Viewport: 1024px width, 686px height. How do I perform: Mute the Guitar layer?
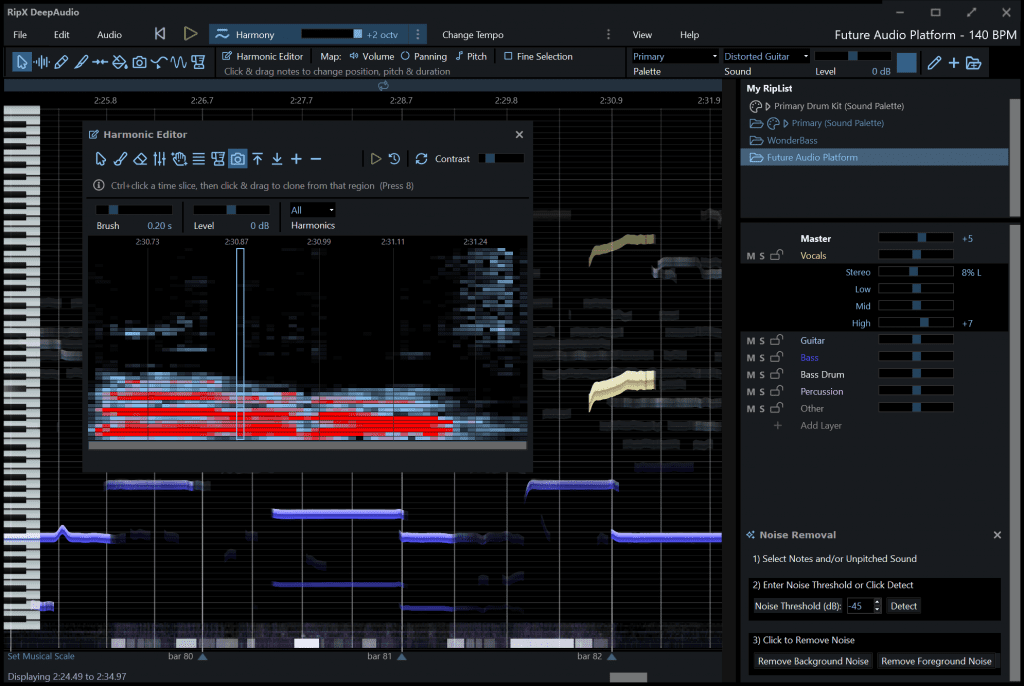pos(751,341)
